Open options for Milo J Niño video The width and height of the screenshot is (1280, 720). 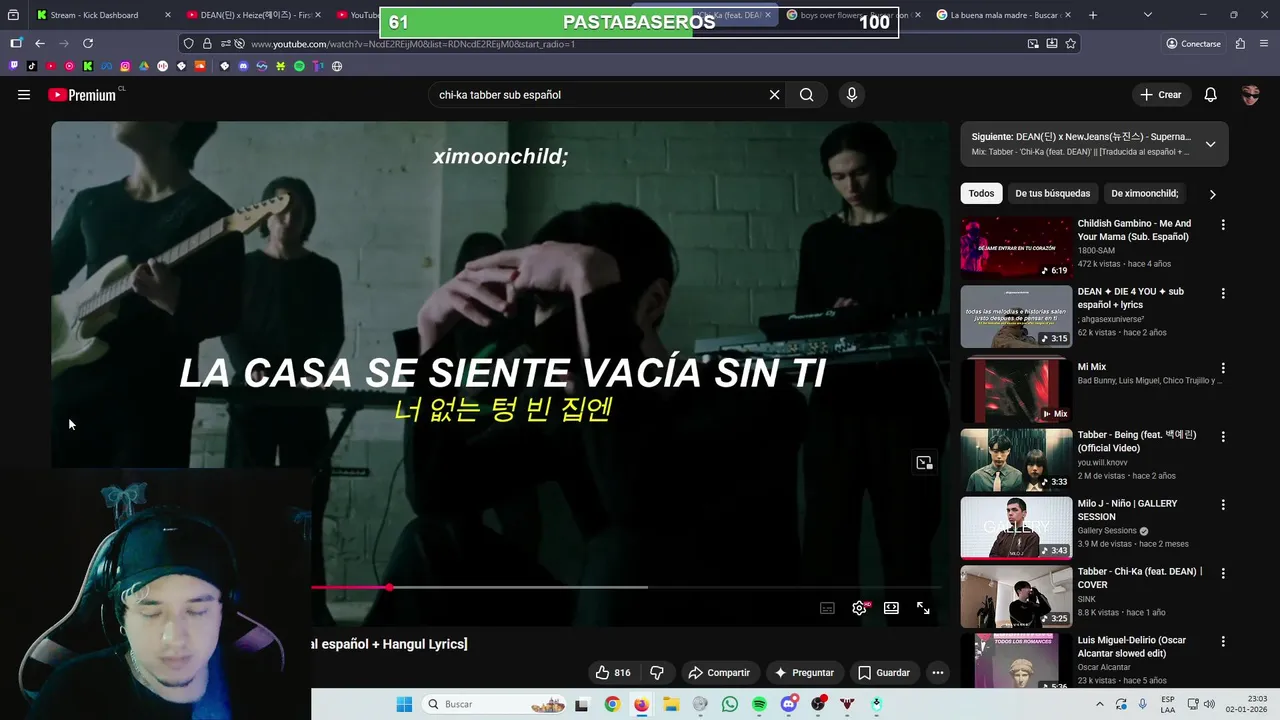[x=1222, y=505]
